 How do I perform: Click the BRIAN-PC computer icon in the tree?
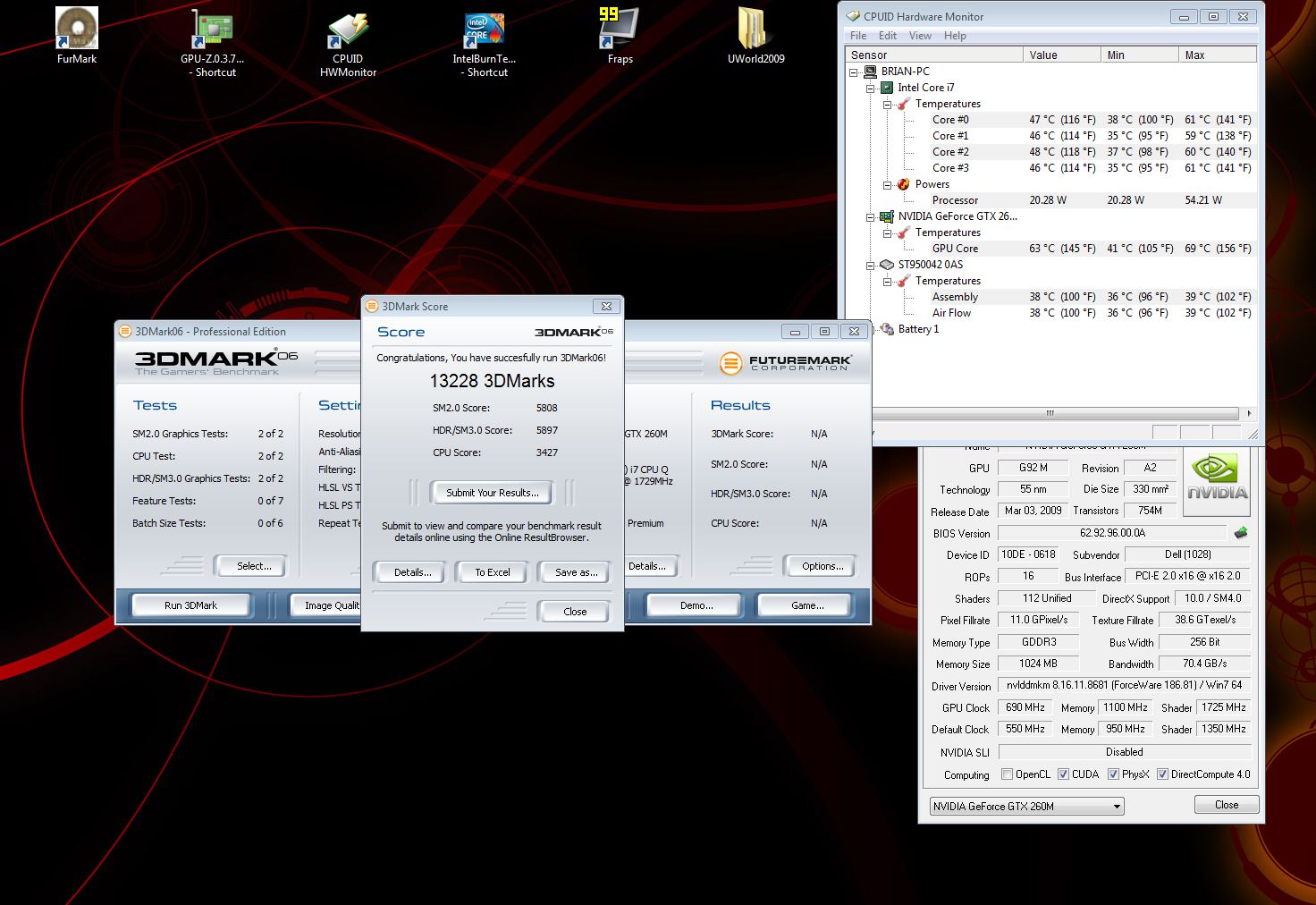click(871, 72)
